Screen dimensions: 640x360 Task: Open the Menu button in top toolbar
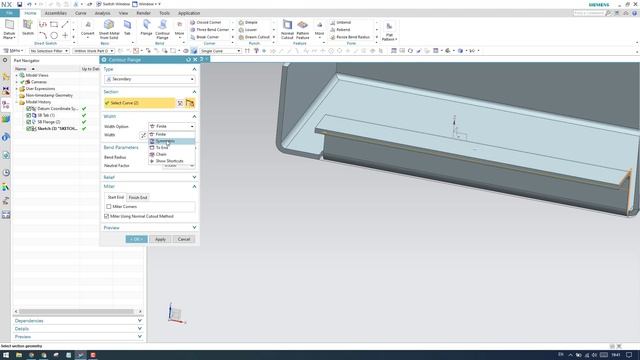13,51
